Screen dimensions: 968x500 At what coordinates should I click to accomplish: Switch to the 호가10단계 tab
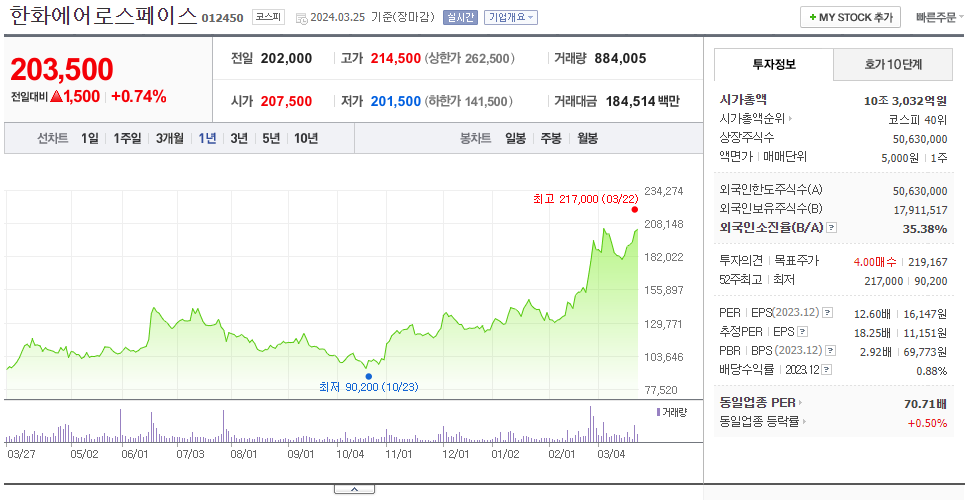click(x=893, y=64)
